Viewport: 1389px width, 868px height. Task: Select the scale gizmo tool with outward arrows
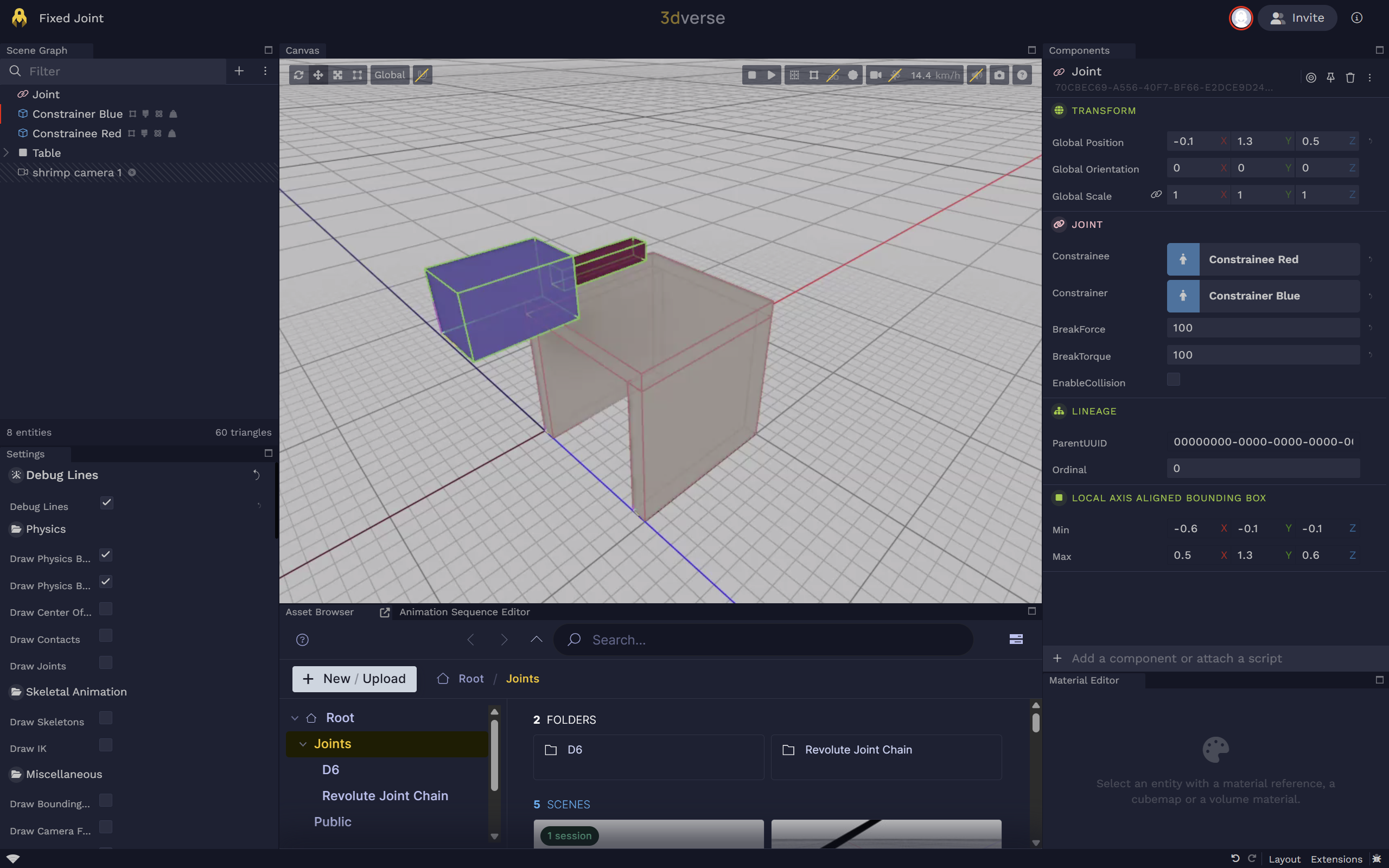pos(337,75)
